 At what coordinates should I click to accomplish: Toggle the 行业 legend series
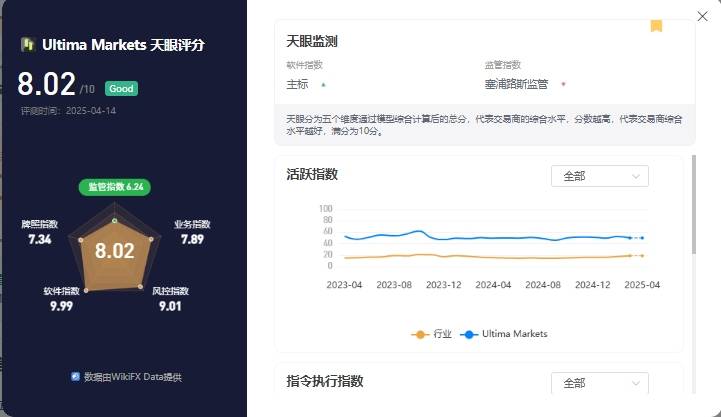(431, 334)
